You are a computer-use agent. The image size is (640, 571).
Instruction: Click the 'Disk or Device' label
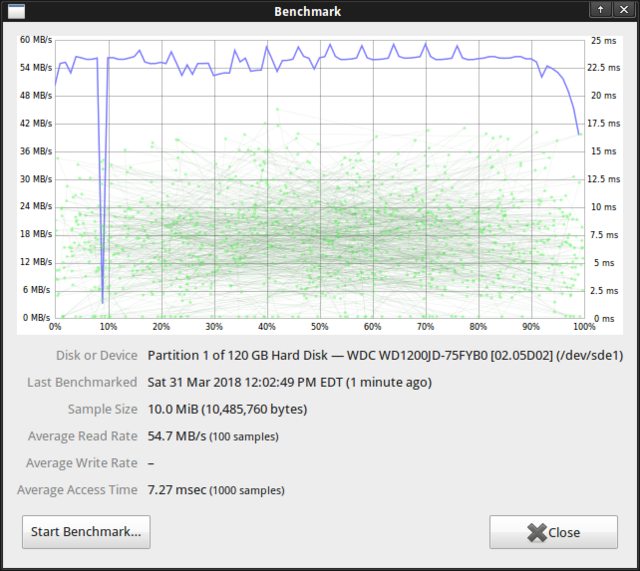[97, 355]
